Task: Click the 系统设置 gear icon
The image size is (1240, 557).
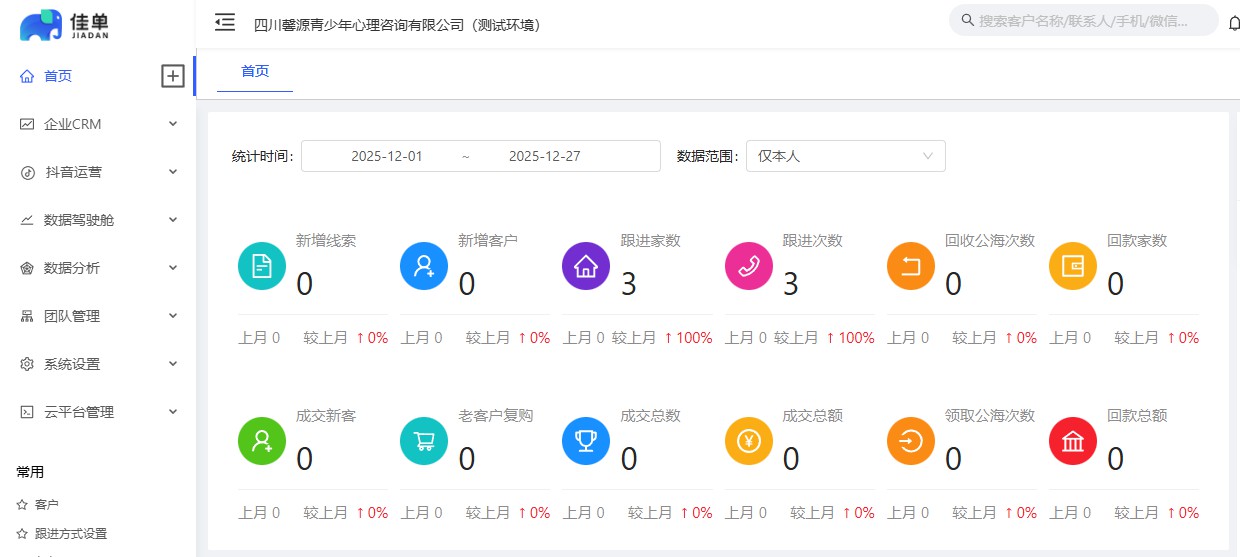Action: (27, 364)
